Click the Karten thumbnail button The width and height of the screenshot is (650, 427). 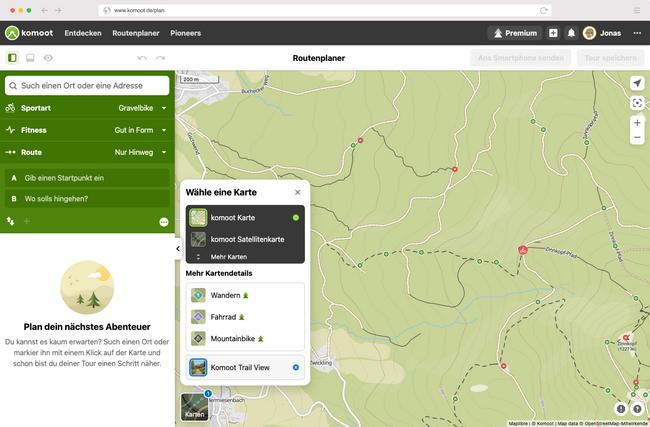point(194,407)
